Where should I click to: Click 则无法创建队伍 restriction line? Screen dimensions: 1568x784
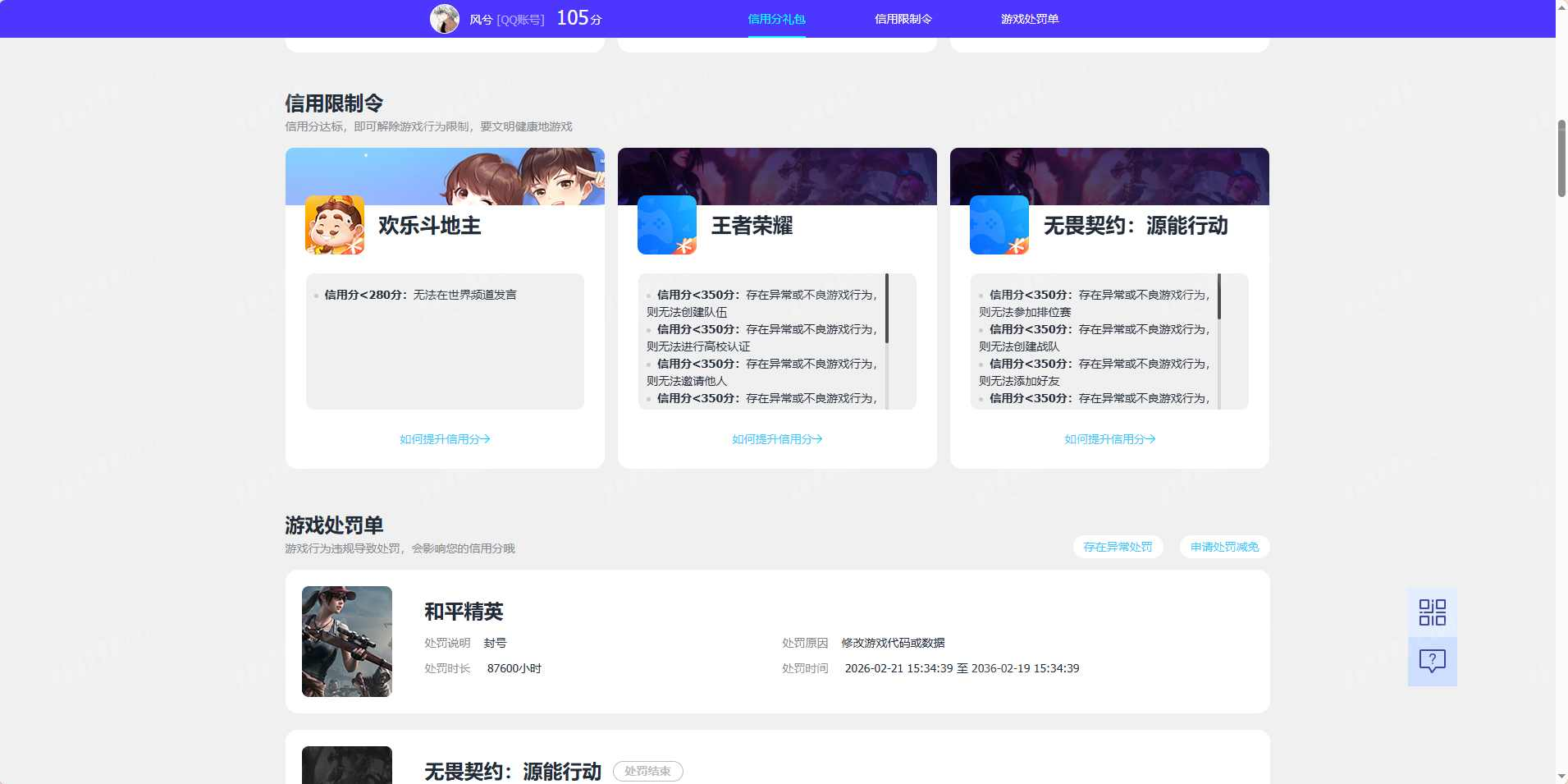(x=687, y=312)
